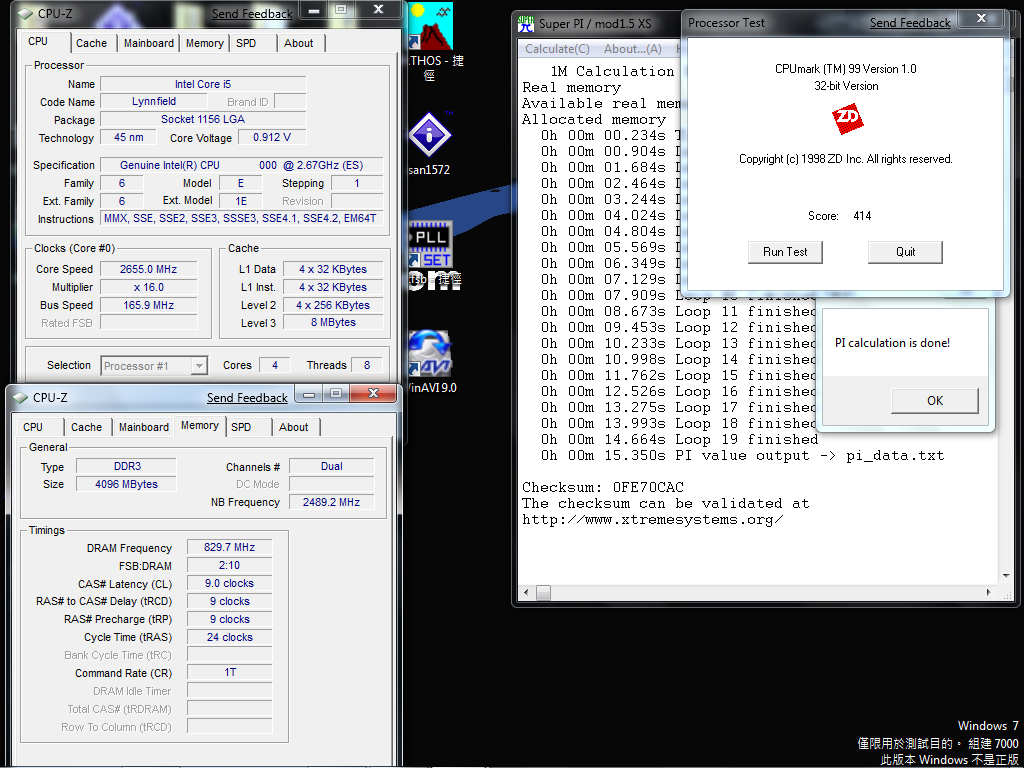Expand the Processor #1 selection dropdown
This screenshot has height=768, width=1024.
tap(199, 366)
